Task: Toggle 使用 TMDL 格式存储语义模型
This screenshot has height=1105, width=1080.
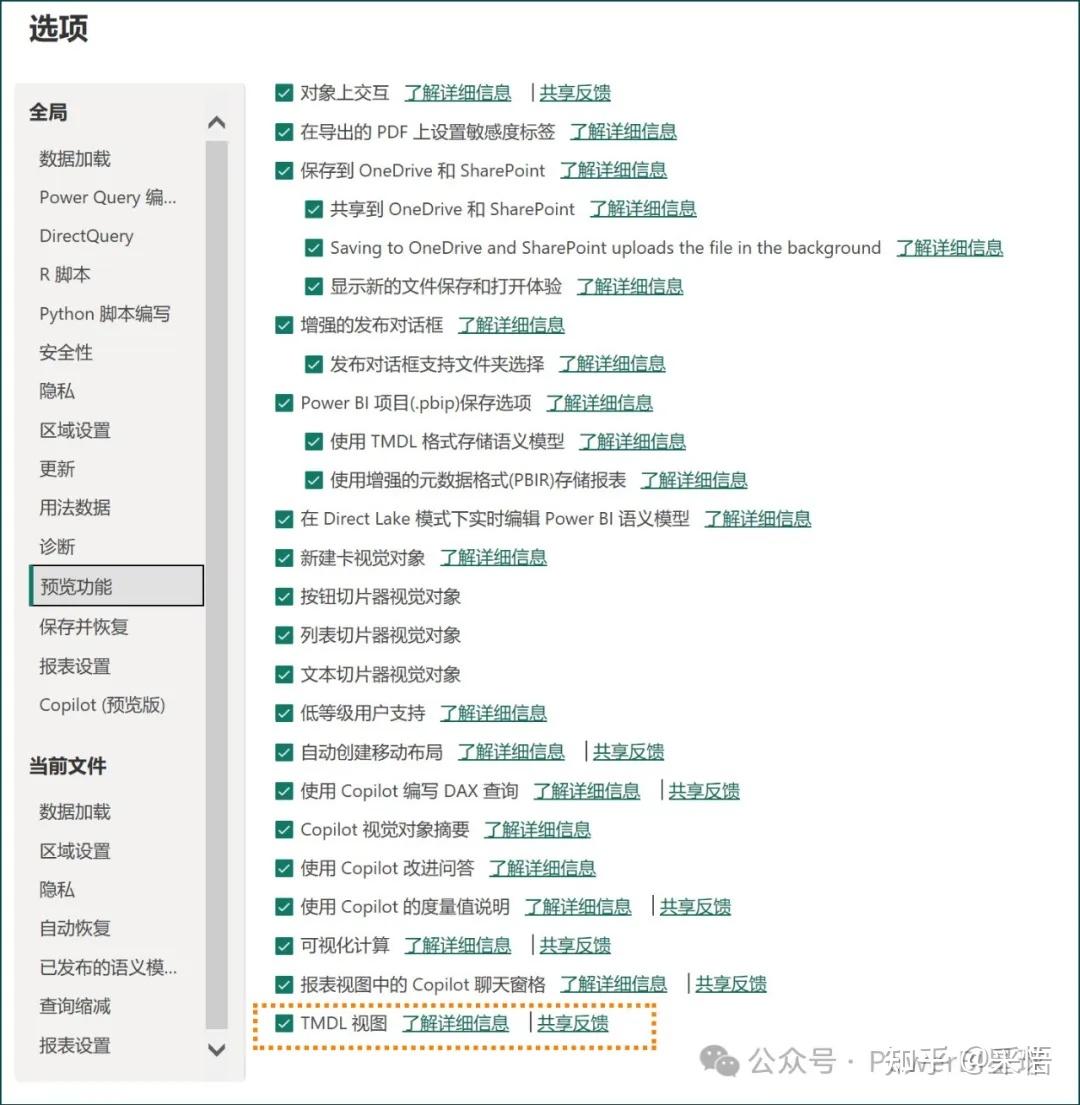Action: [x=314, y=441]
